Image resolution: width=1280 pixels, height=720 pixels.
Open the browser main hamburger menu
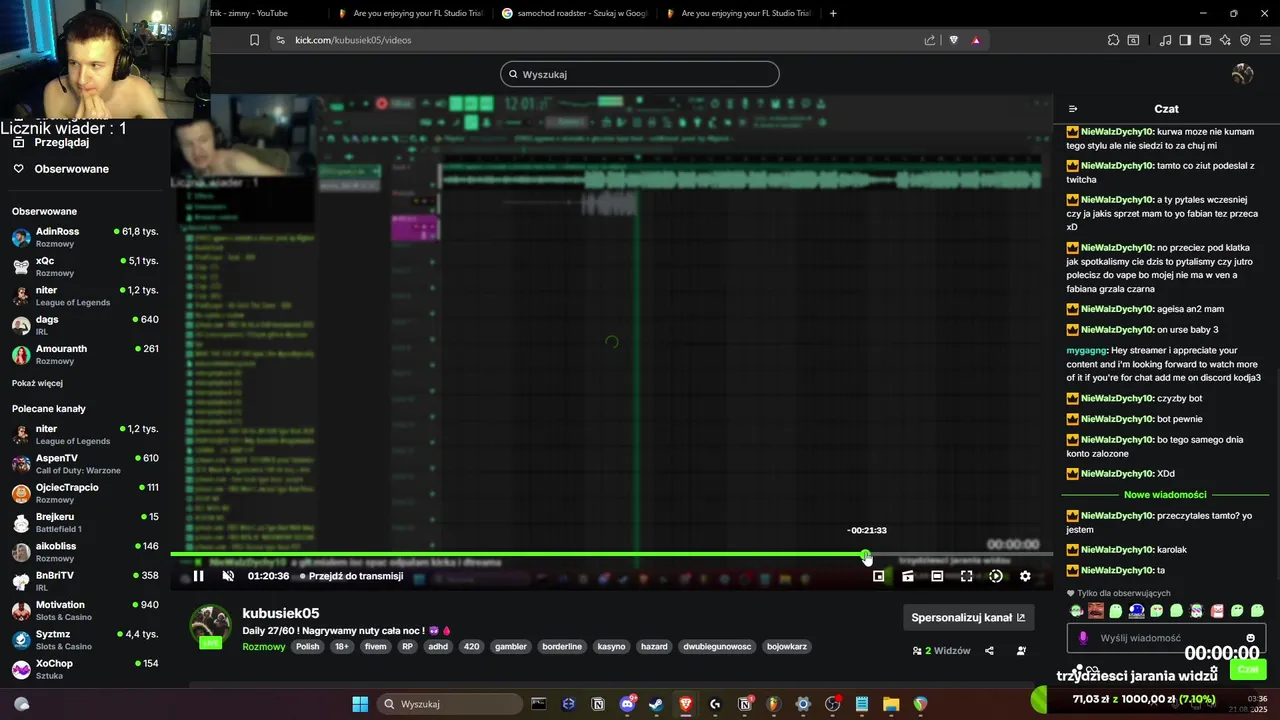pos(1265,40)
